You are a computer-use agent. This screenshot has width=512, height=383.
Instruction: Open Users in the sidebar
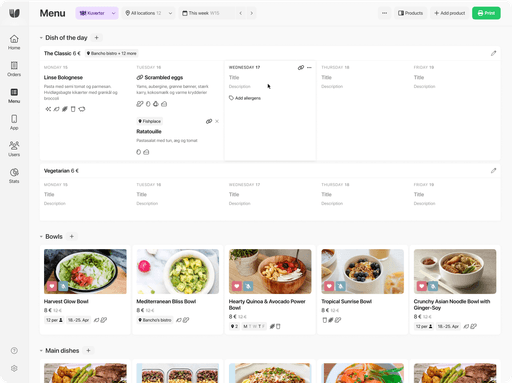click(x=14, y=149)
